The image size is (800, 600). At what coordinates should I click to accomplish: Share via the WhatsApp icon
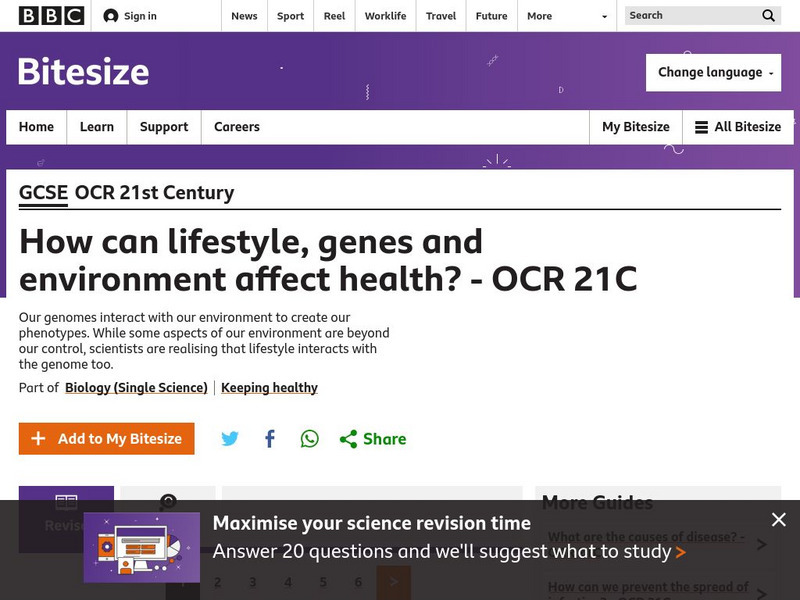coord(310,439)
